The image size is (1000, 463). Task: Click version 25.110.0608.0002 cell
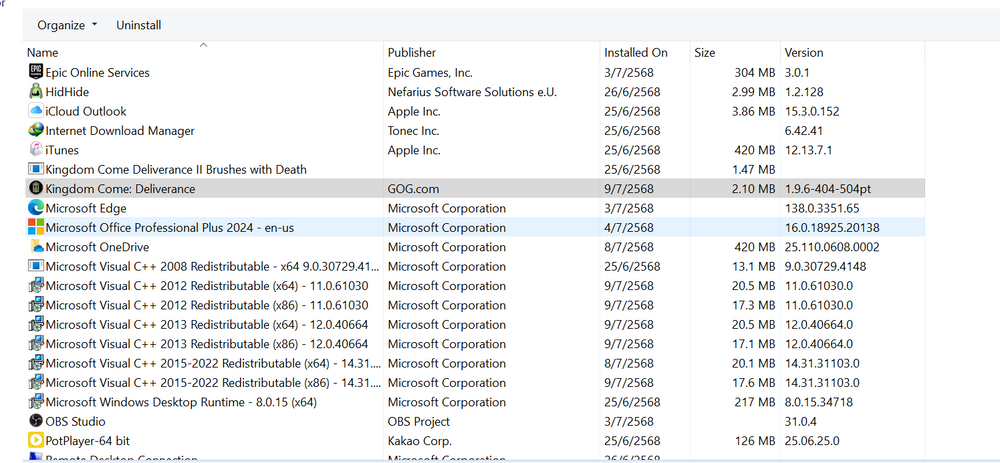coord(832,247)
